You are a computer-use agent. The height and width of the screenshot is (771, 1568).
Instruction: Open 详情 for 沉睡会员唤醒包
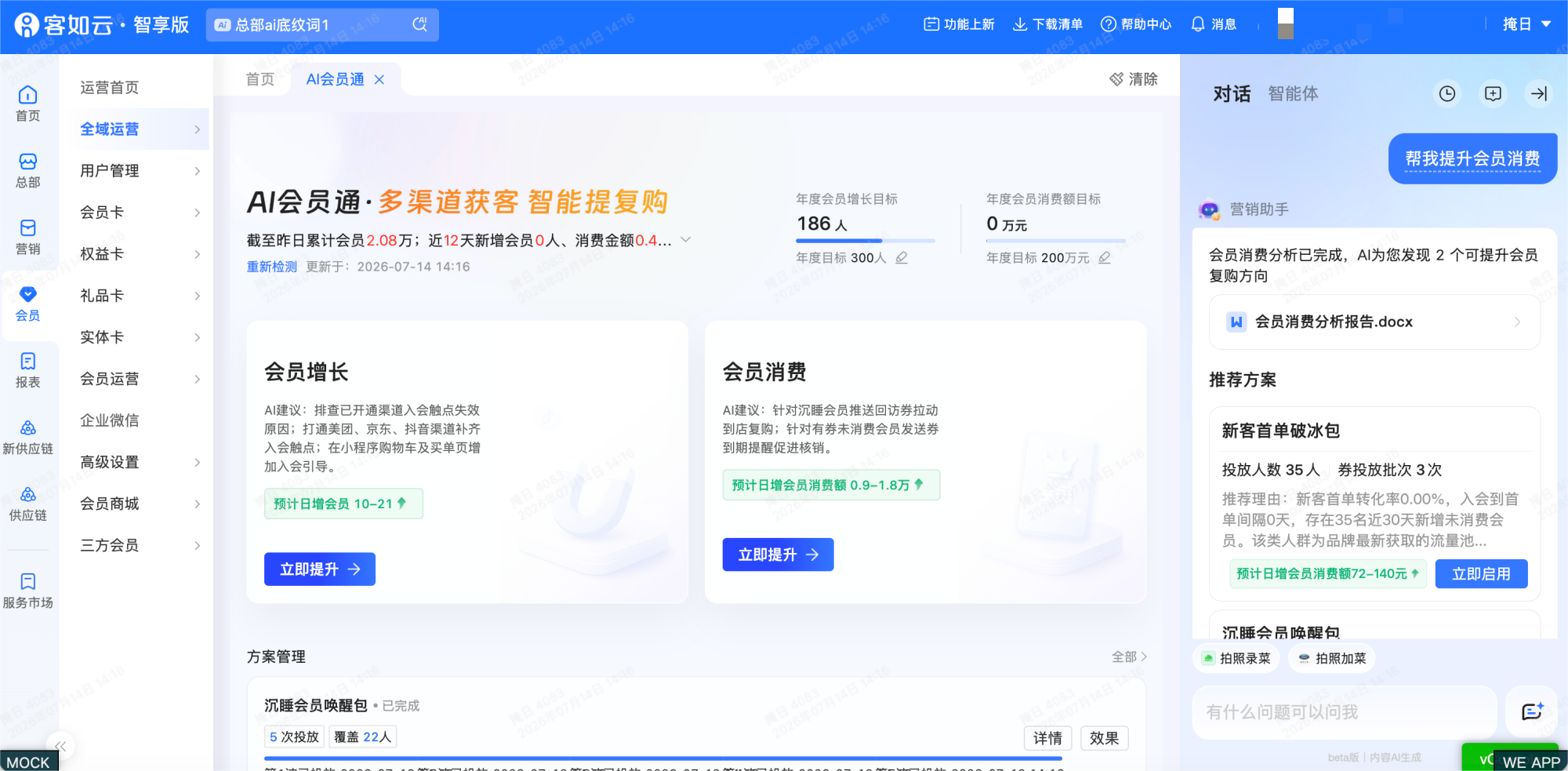pyautogui.click(x=1047, y=738)
